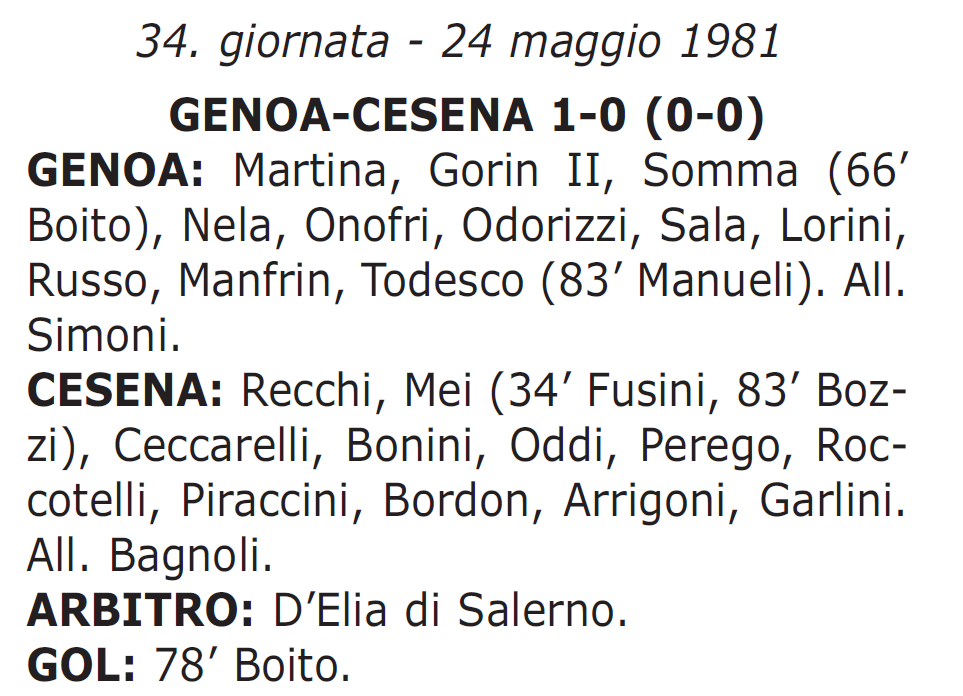The height and width of the screenshot is (696, 963).
Task: Click the substitute name Manueli
Action: (715, 281)
